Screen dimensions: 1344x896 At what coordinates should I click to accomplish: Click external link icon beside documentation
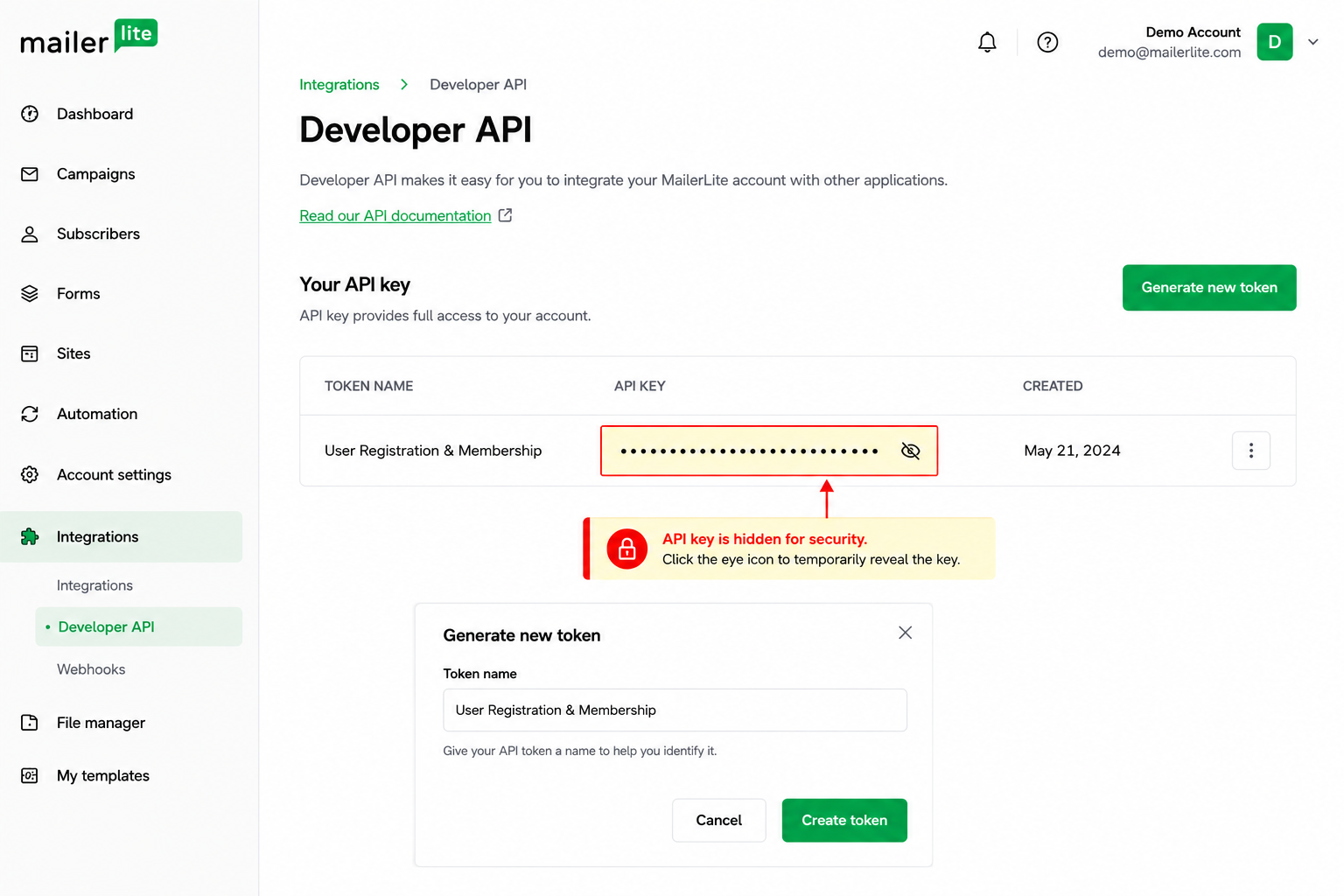click(505, 215)
